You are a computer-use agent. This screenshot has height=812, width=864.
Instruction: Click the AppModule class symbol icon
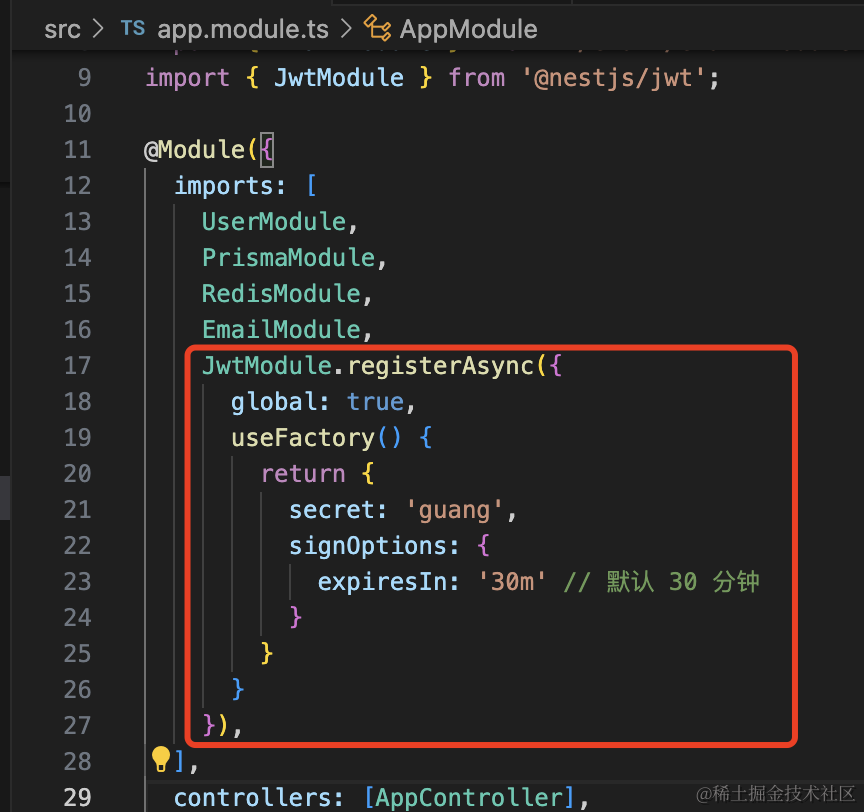pos(377,29)
